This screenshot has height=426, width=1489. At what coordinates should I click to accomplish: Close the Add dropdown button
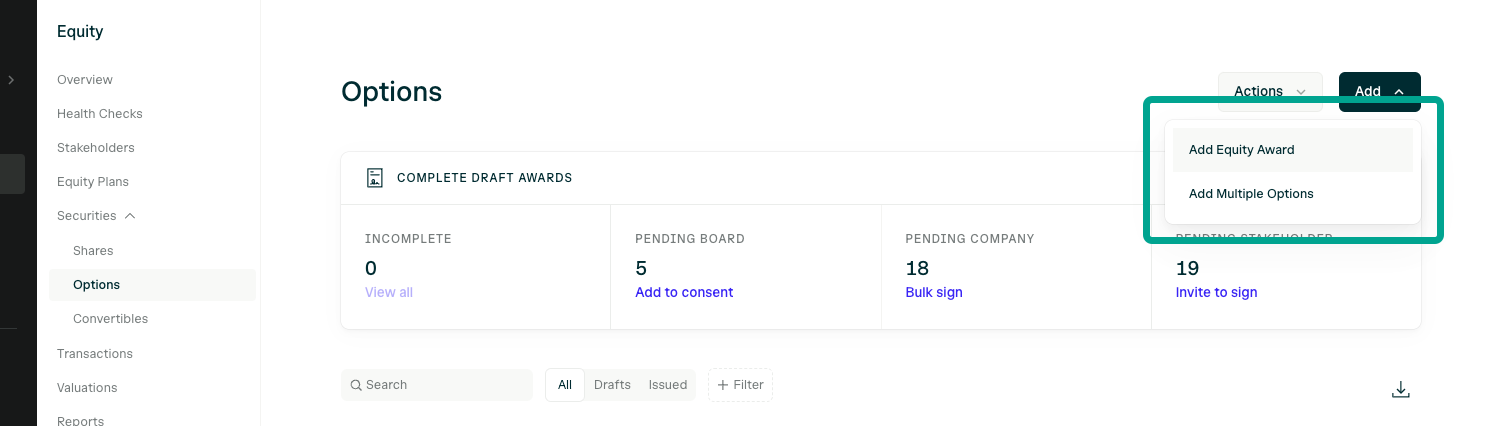pyautogui.click(x=1380, y=91)
